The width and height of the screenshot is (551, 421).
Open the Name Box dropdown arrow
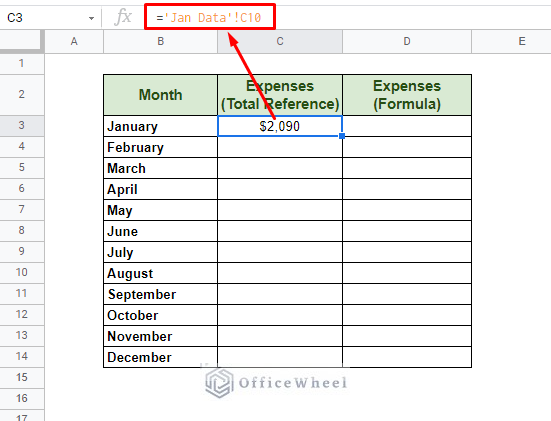click(x=91, y=18)
